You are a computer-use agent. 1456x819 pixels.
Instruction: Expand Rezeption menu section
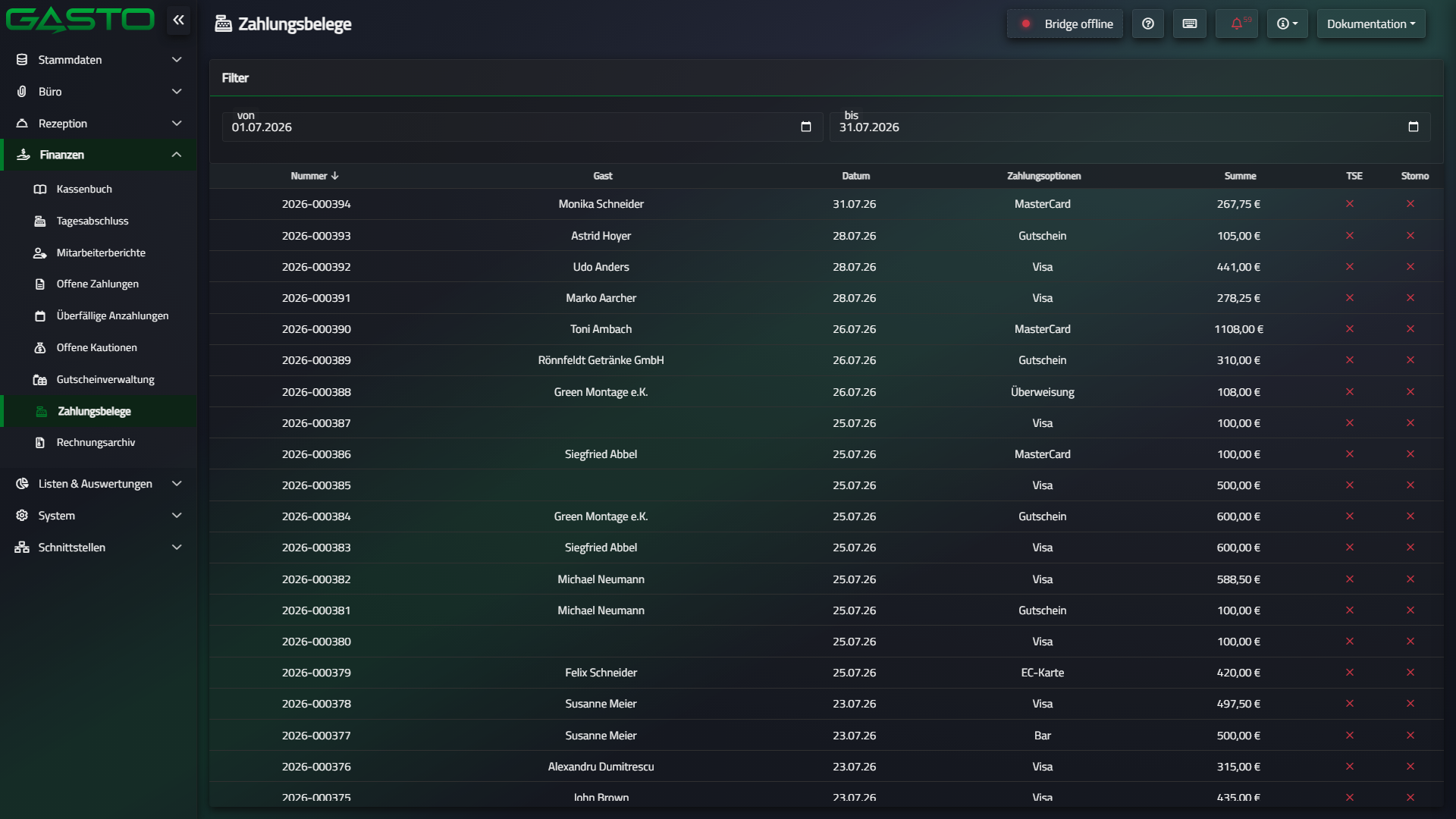click(99, 124)
